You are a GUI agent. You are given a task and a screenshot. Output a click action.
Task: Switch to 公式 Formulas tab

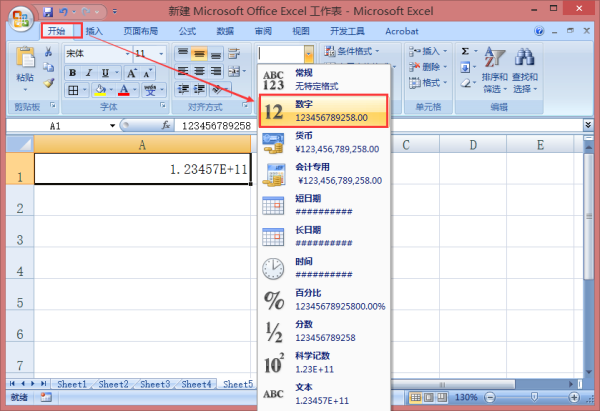click(x=187, y=31)
